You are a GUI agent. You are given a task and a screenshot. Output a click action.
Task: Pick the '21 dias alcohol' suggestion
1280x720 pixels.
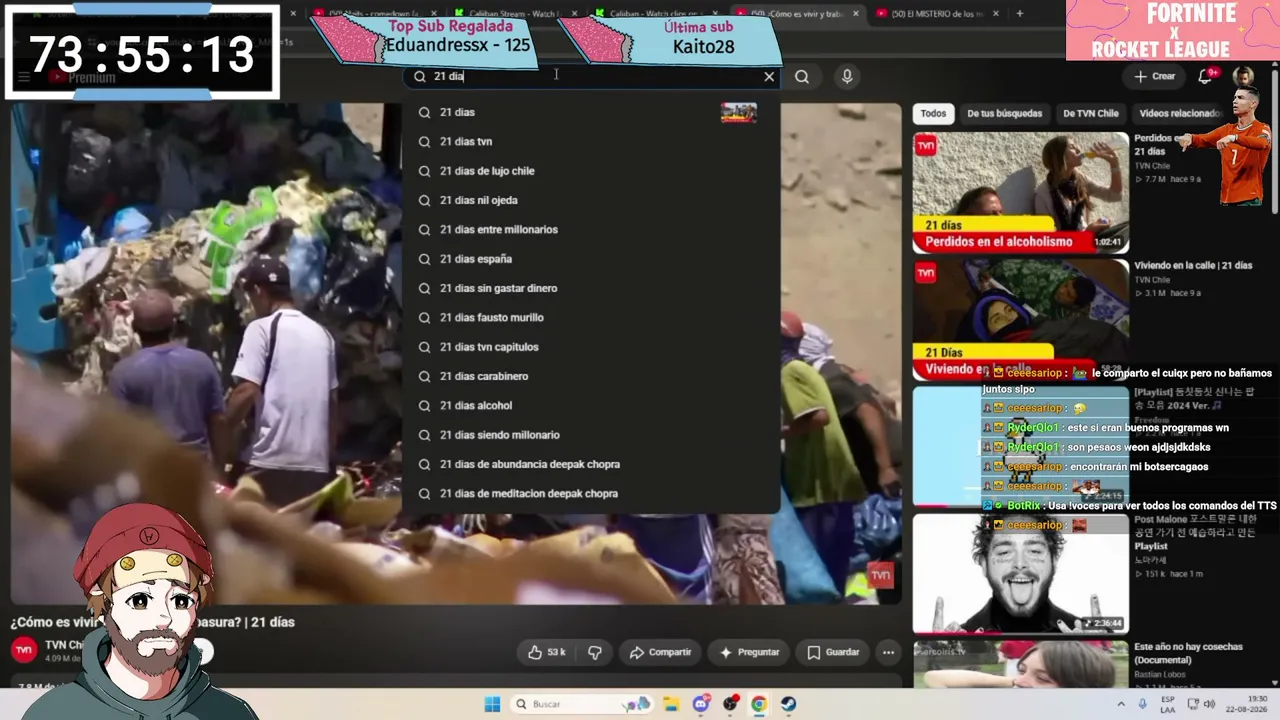click(x=591, y=405)
